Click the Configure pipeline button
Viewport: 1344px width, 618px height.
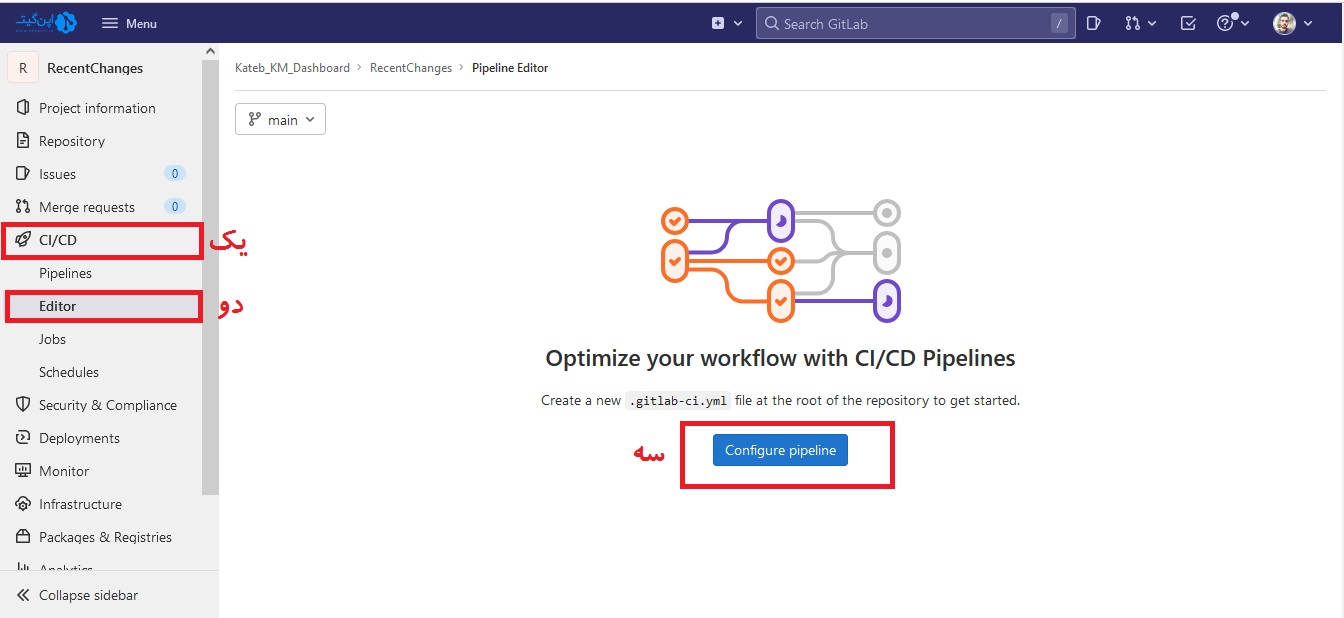click(780, 450)
